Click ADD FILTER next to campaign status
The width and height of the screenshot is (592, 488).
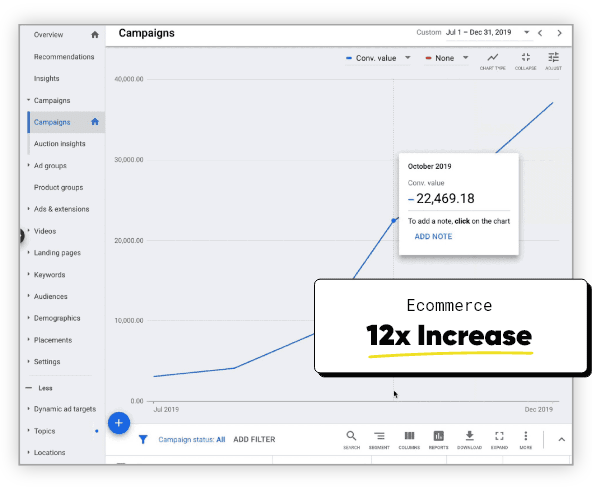click(x=254, y=440)
